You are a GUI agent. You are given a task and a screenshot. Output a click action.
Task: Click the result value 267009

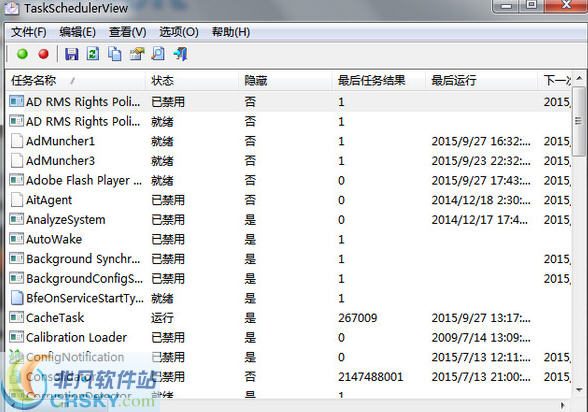click(357, 318)
